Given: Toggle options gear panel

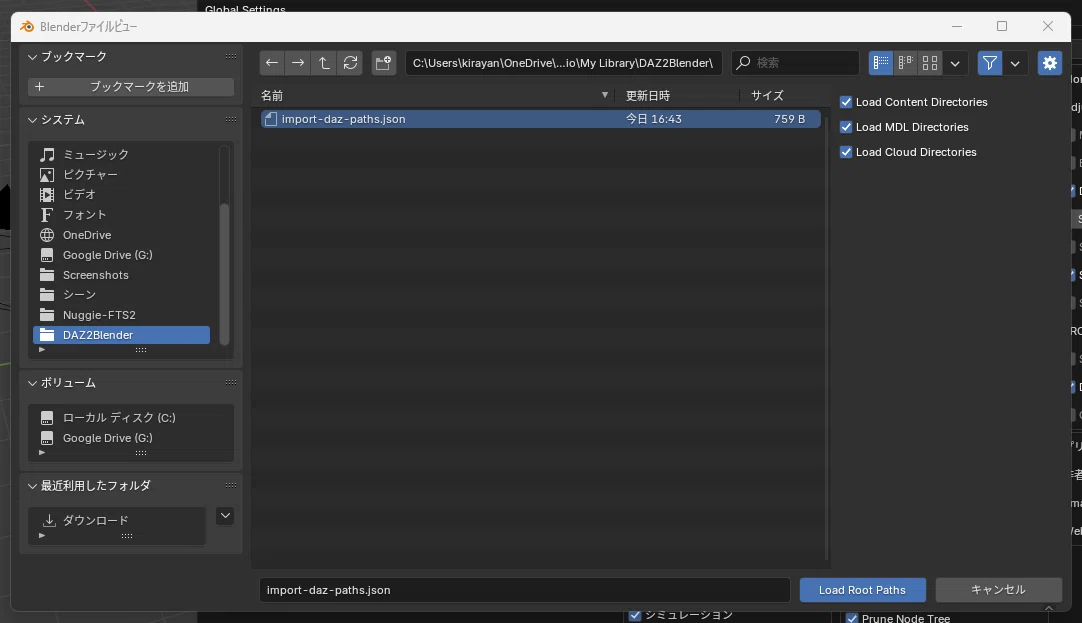Looking at the screenshot, I should pyautogui.click(x=1050, y=63).
